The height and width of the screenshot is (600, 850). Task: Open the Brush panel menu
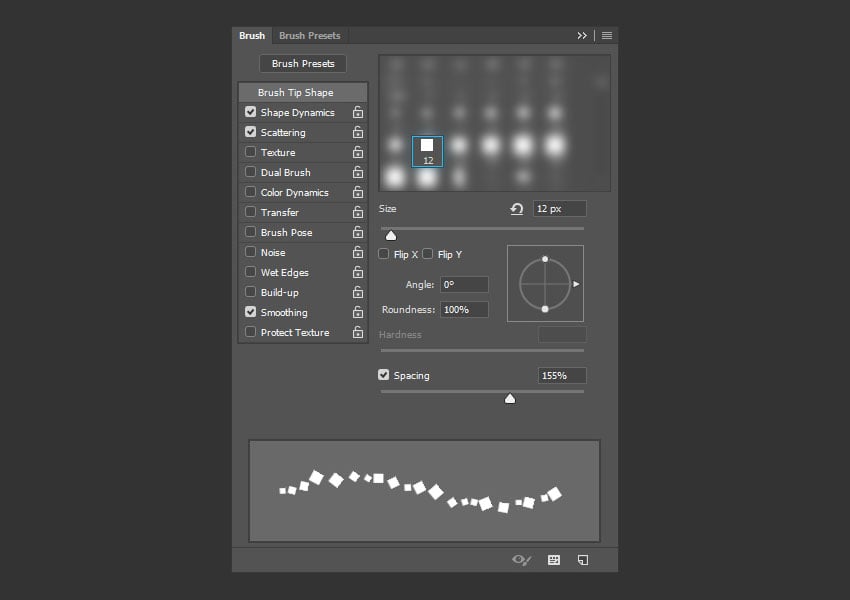click(607, 34)
